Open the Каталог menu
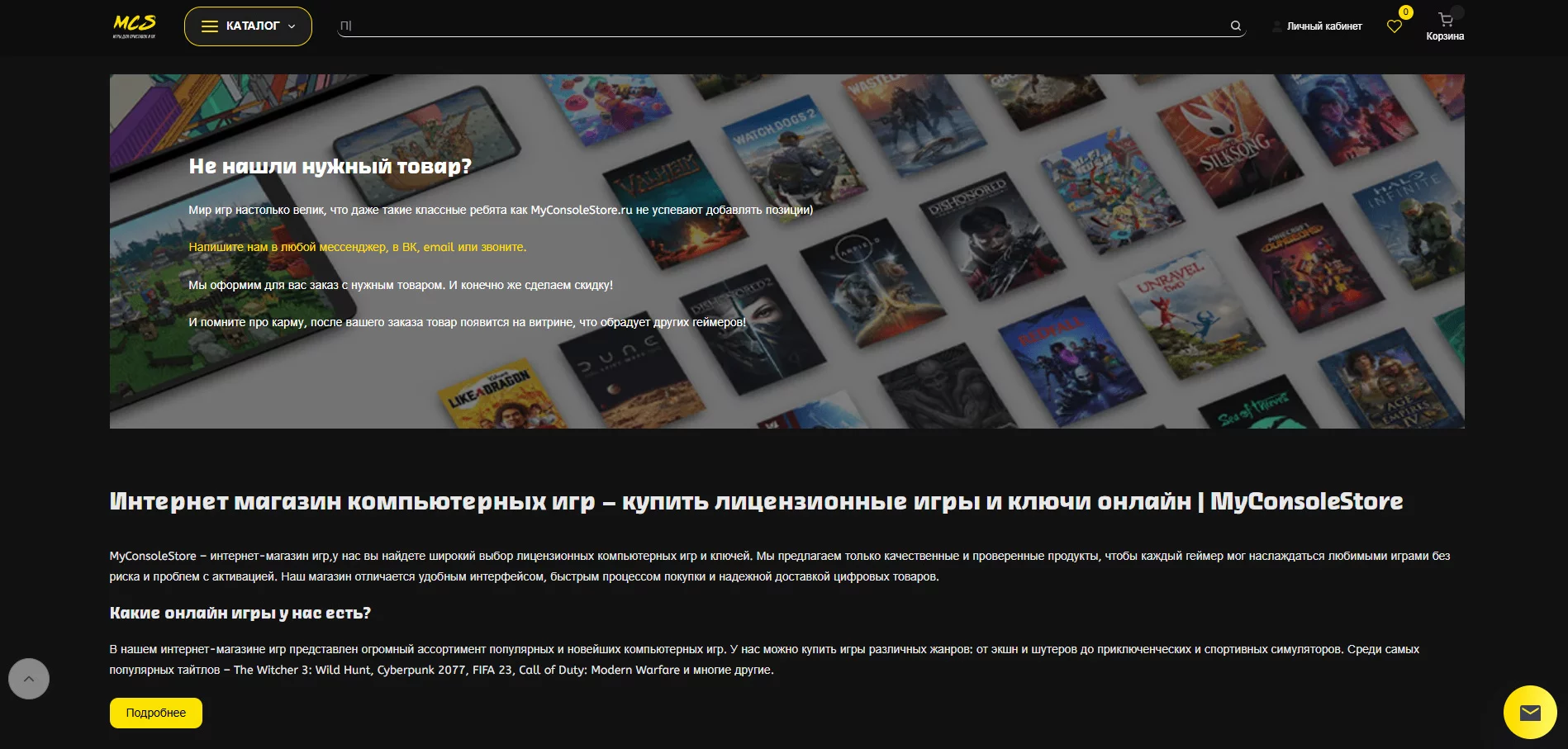Image resolution: width=1568 pixels, height=749 pixels. point(248,26)
